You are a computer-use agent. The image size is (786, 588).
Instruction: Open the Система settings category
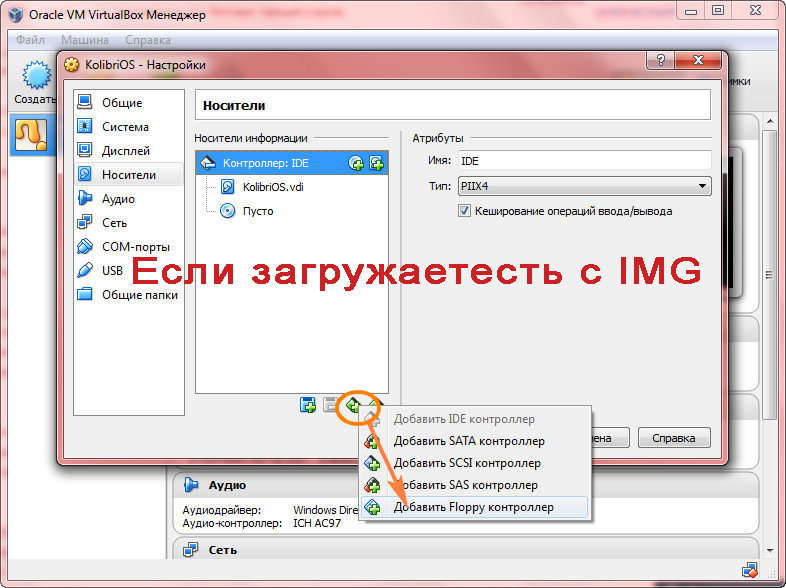point(125,127)
